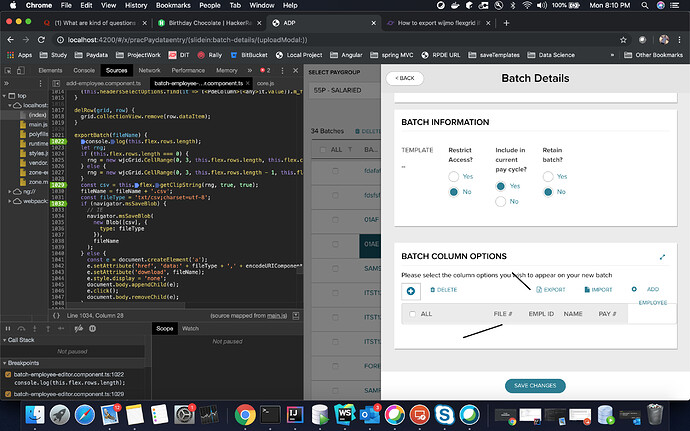Select No for Restrict Access
Viewport: 690px width, 431px height.
[x=454, y=192]
